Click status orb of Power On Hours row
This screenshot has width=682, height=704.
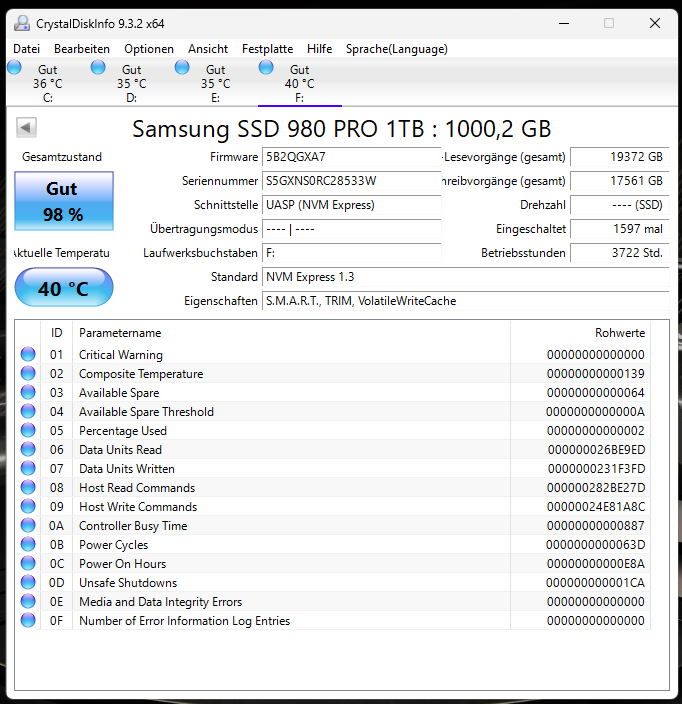[x=28, y=563]
